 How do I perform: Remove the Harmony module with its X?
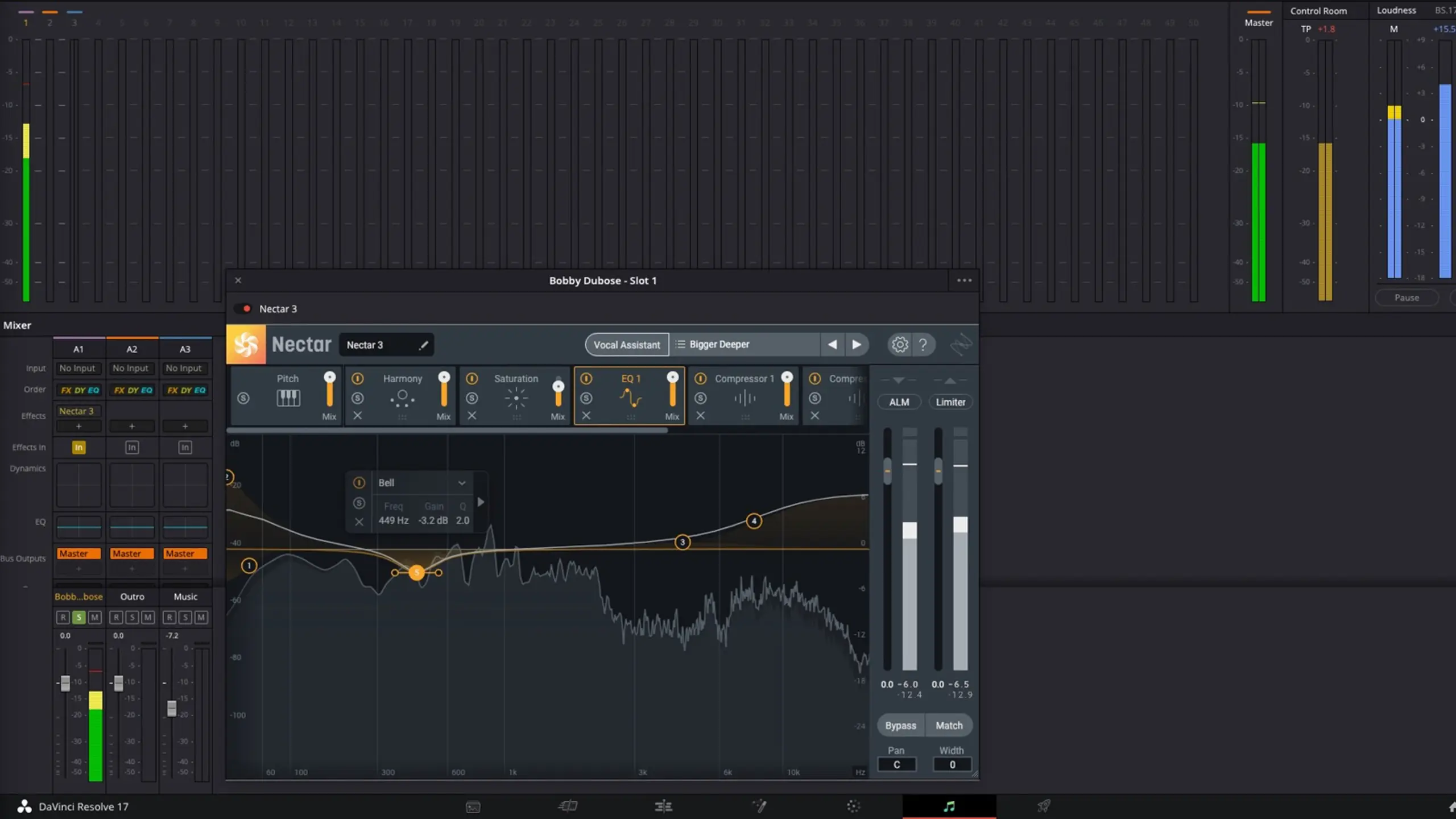pyautogui.click(x=358, y=416)
